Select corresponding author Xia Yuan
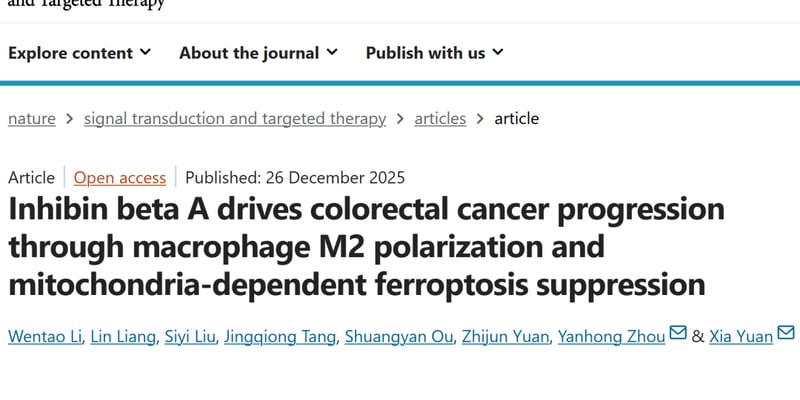Image resolution: width=800 pixels, height=400 pixels. 741,336
